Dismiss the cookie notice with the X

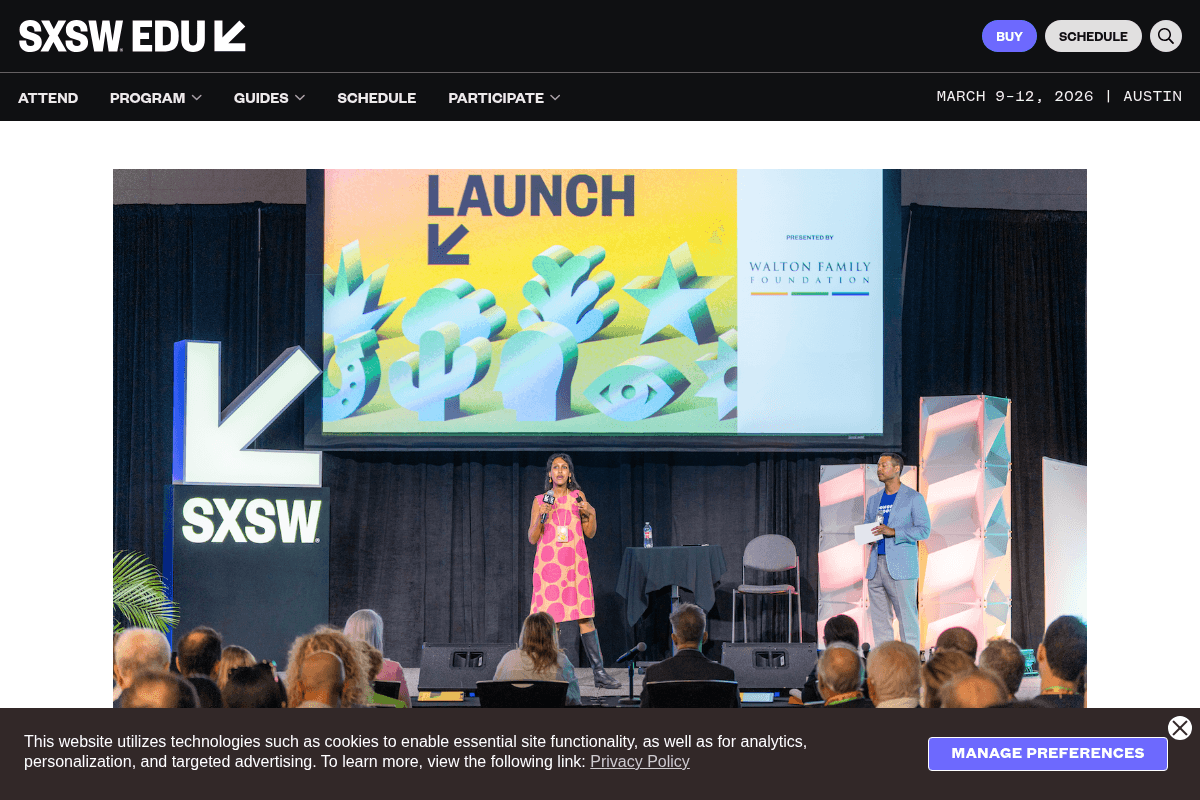[1180, 728]
